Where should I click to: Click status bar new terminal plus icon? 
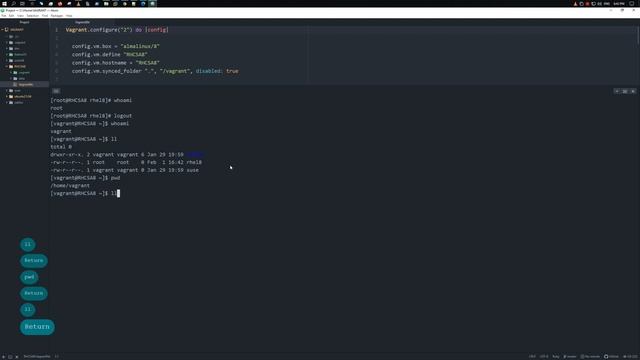[4, 357]
